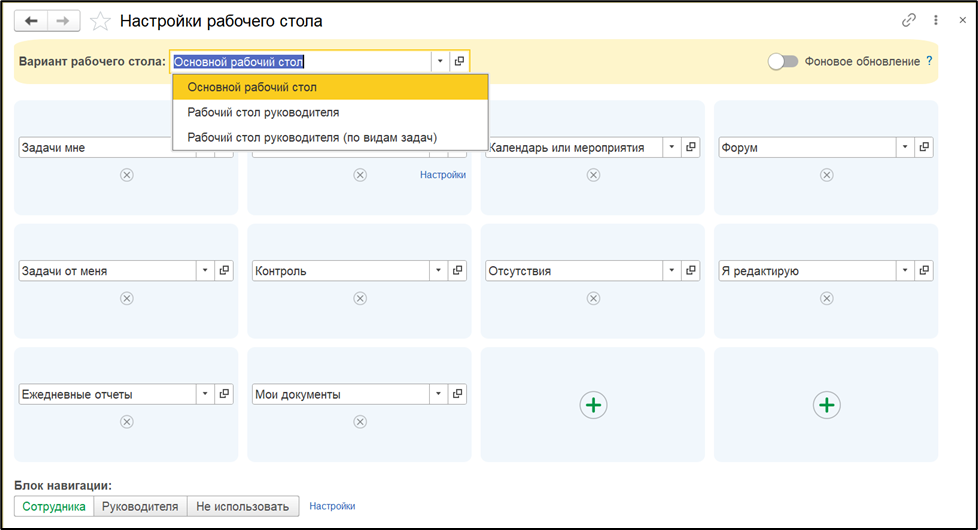Select Сотрудника navigation block option
This screenshot has height=530, width=978.
54,506
